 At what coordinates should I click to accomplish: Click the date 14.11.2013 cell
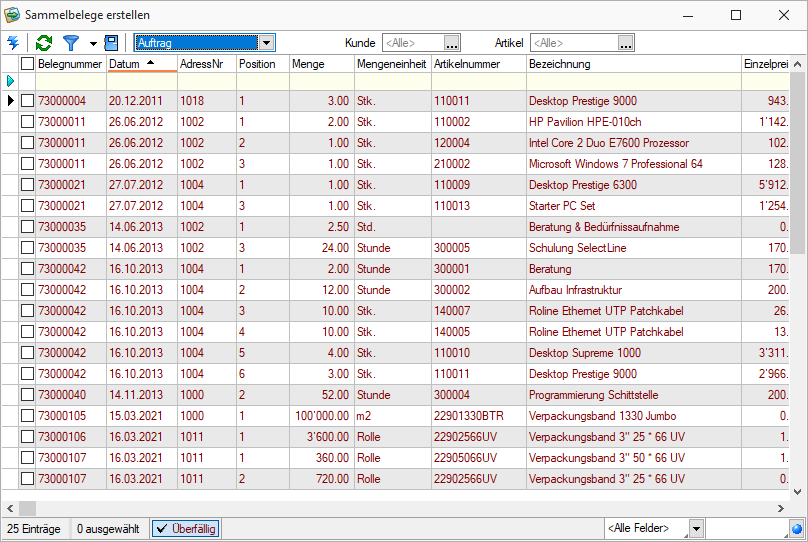142,395
